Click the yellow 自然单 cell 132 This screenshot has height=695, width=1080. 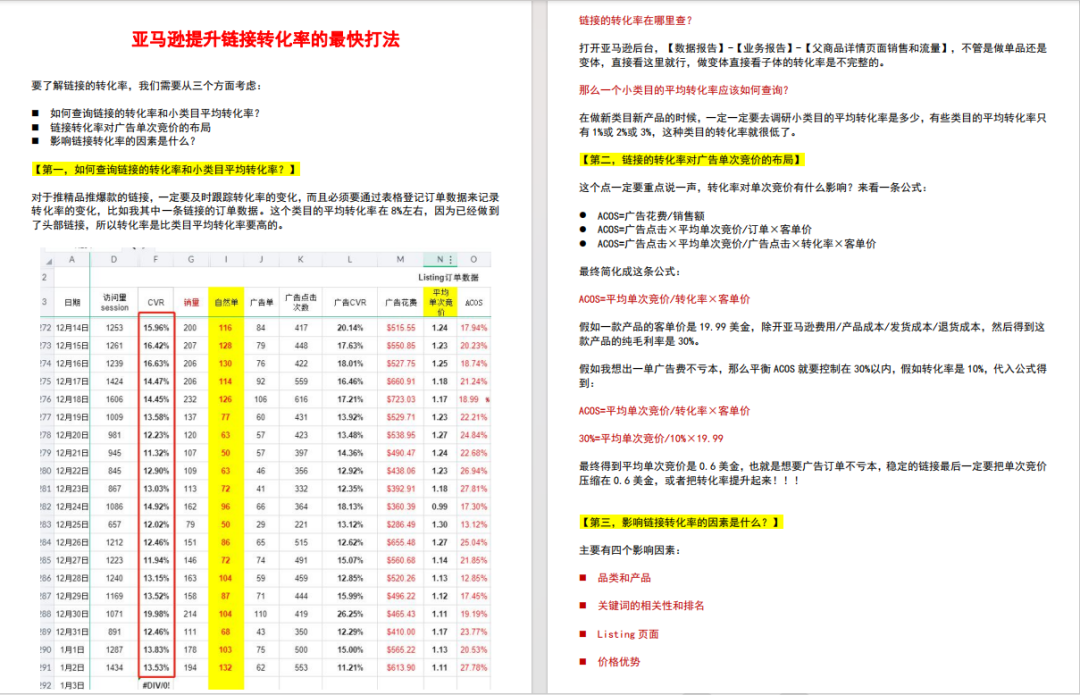click(226, 667)
